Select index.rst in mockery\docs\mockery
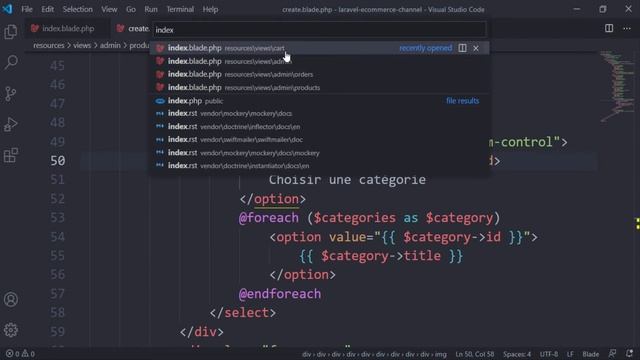 (320, 153)
